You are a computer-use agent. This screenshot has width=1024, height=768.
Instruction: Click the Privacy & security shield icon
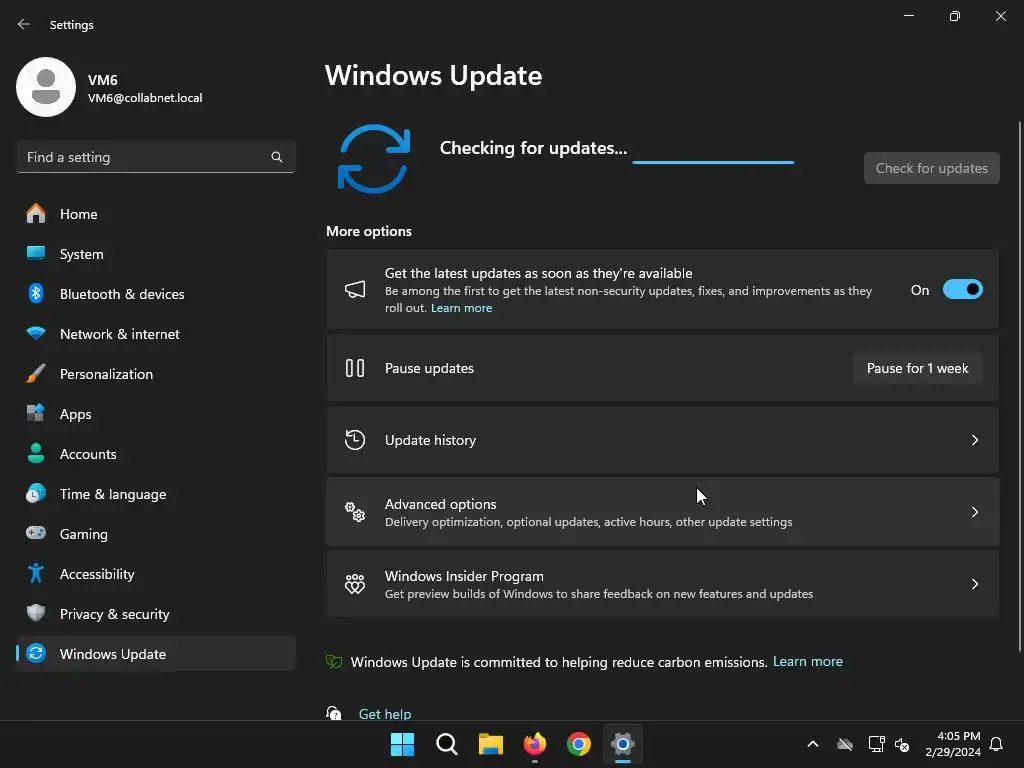pos(36,613)
